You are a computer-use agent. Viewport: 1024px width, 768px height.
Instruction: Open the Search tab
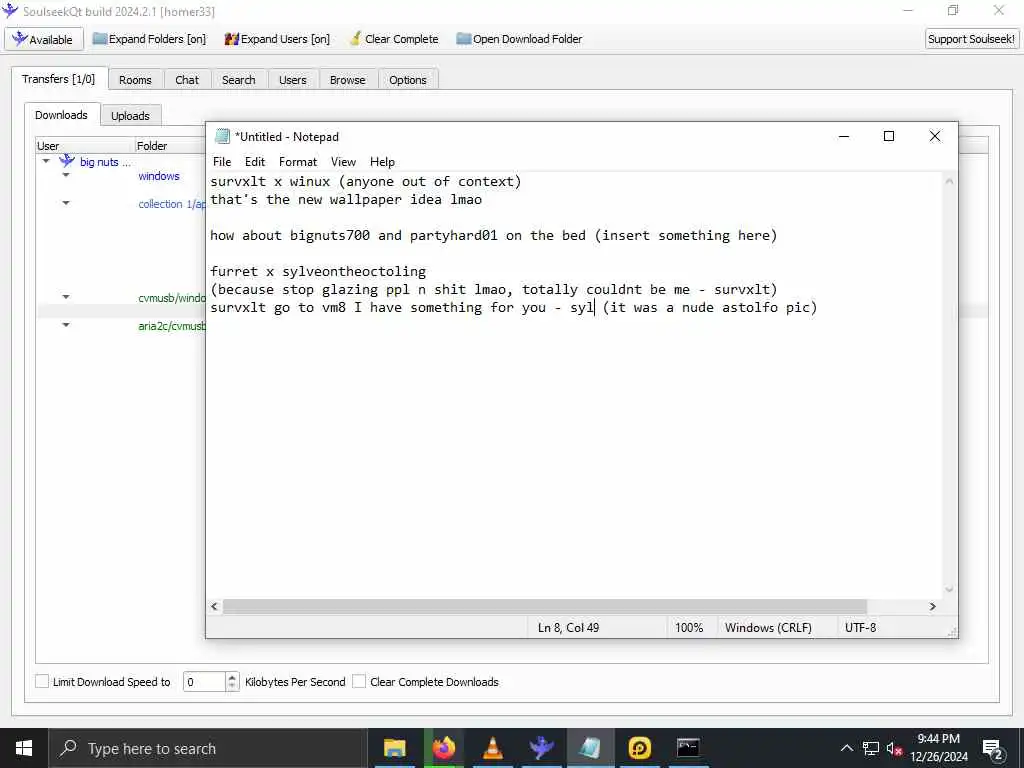point(238,80)
